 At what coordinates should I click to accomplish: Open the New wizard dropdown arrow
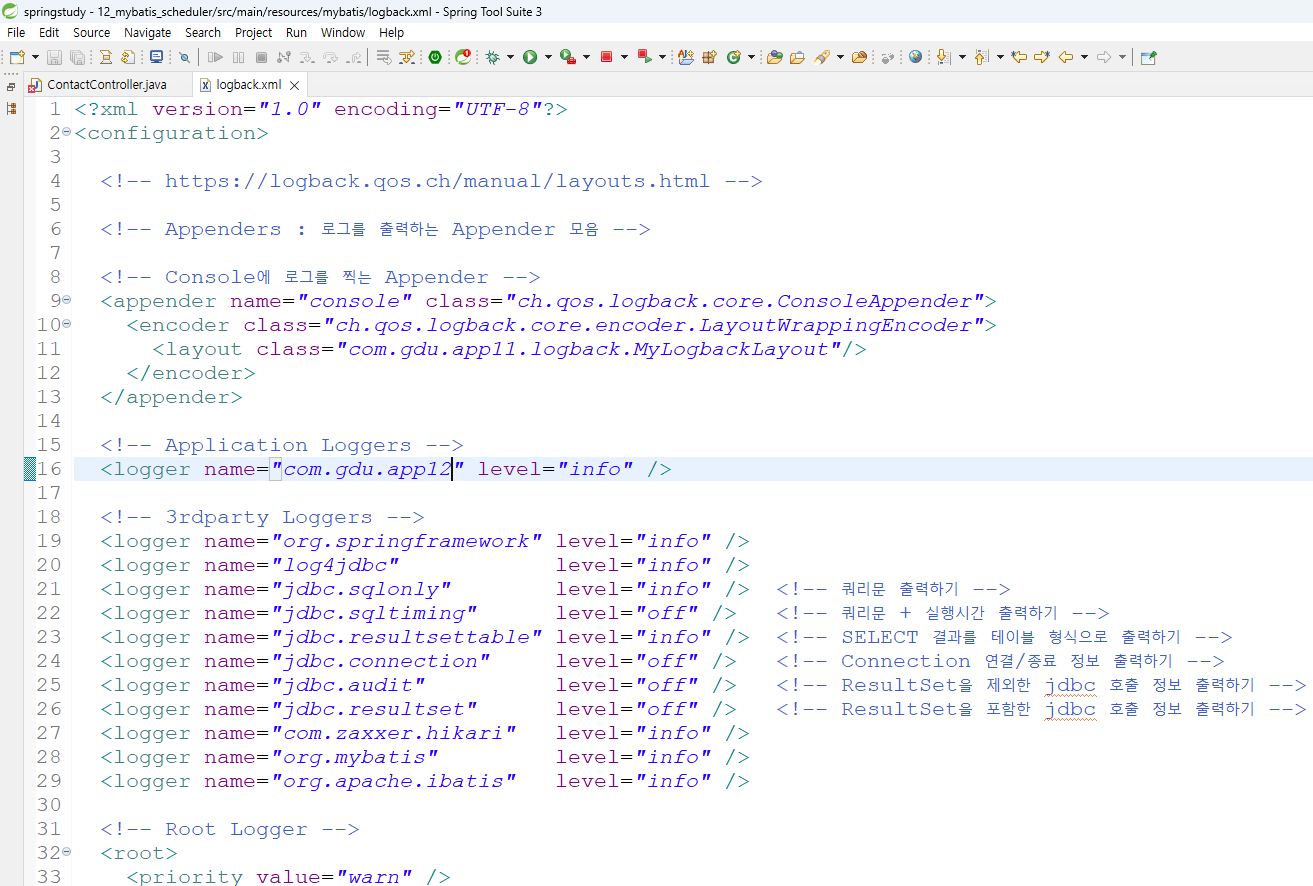(35, 57)
